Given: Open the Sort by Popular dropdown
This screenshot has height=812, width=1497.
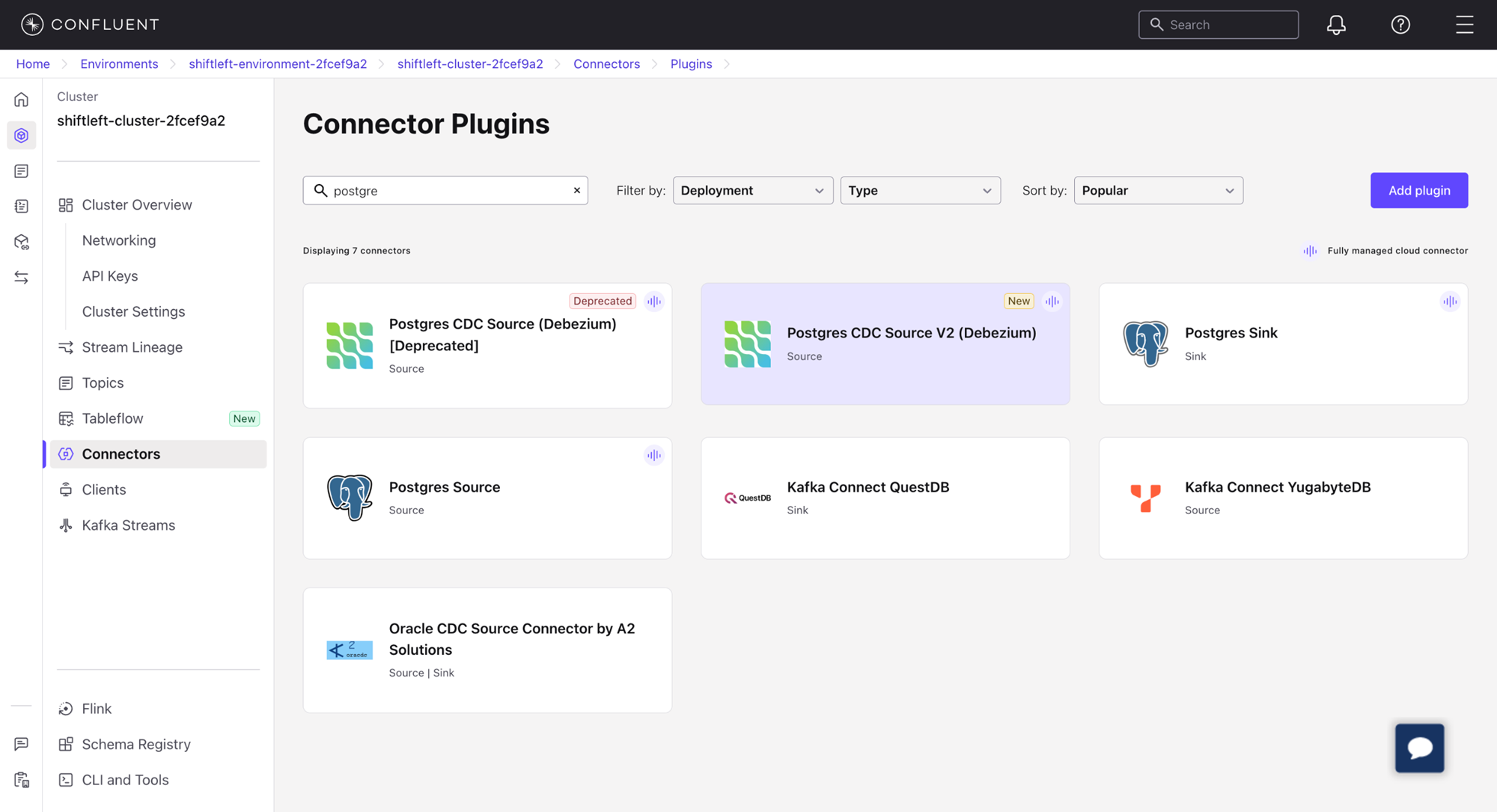Looking at the screenshot, I should coord(1158,190).
